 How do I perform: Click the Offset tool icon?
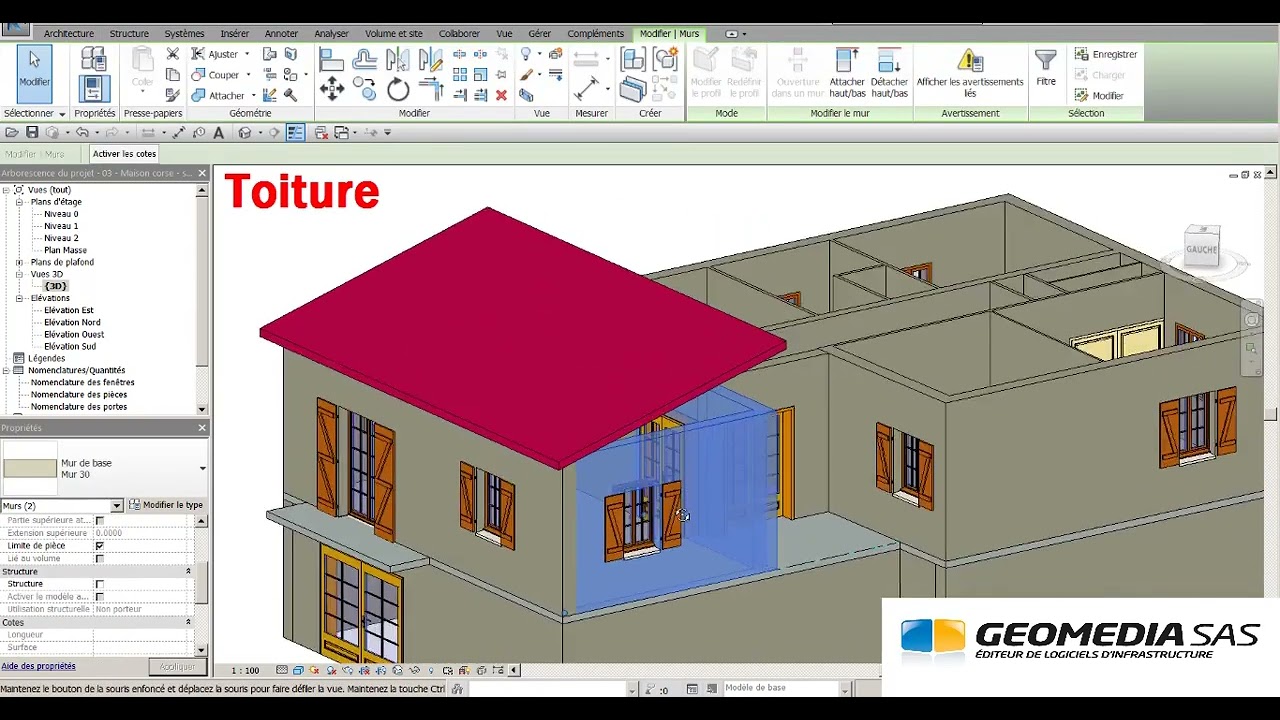pyautogui.click(x=365, y=59)
